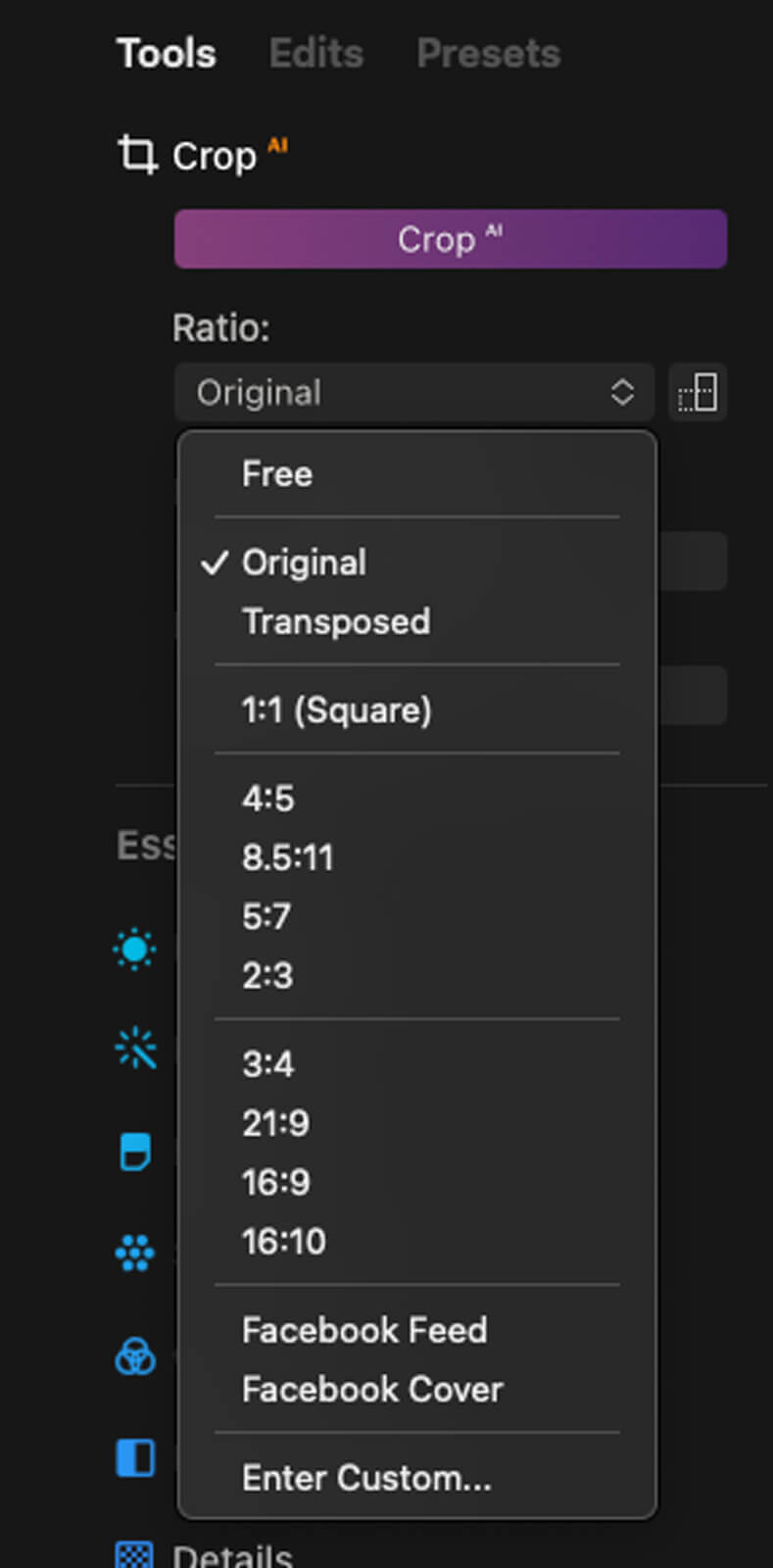This screenshot has width=773, height=1568.
Task: Click the magic wand tool icon
Action: click(135, 1049)
